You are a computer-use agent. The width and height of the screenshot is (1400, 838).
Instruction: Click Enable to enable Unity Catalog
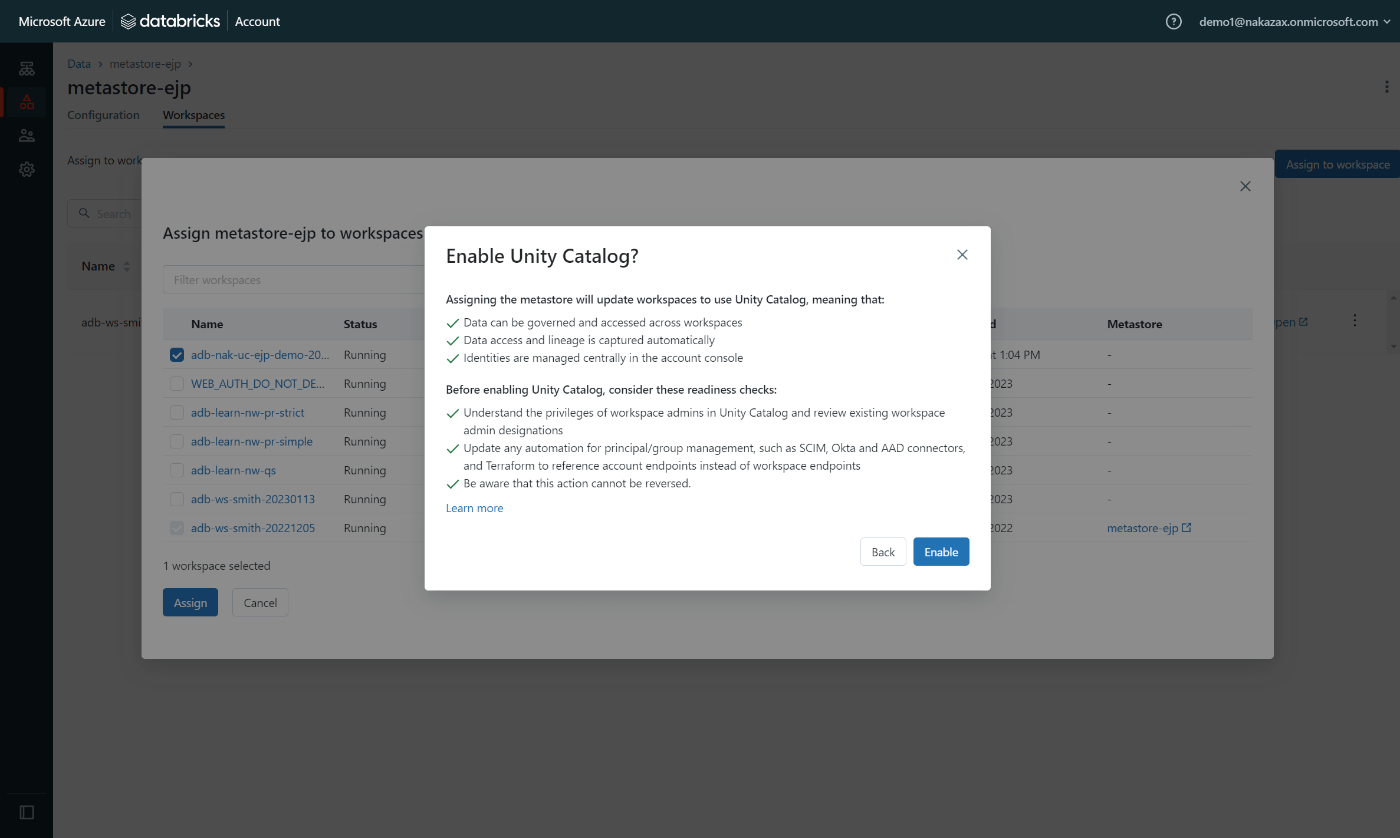click(x=940, y=551)
